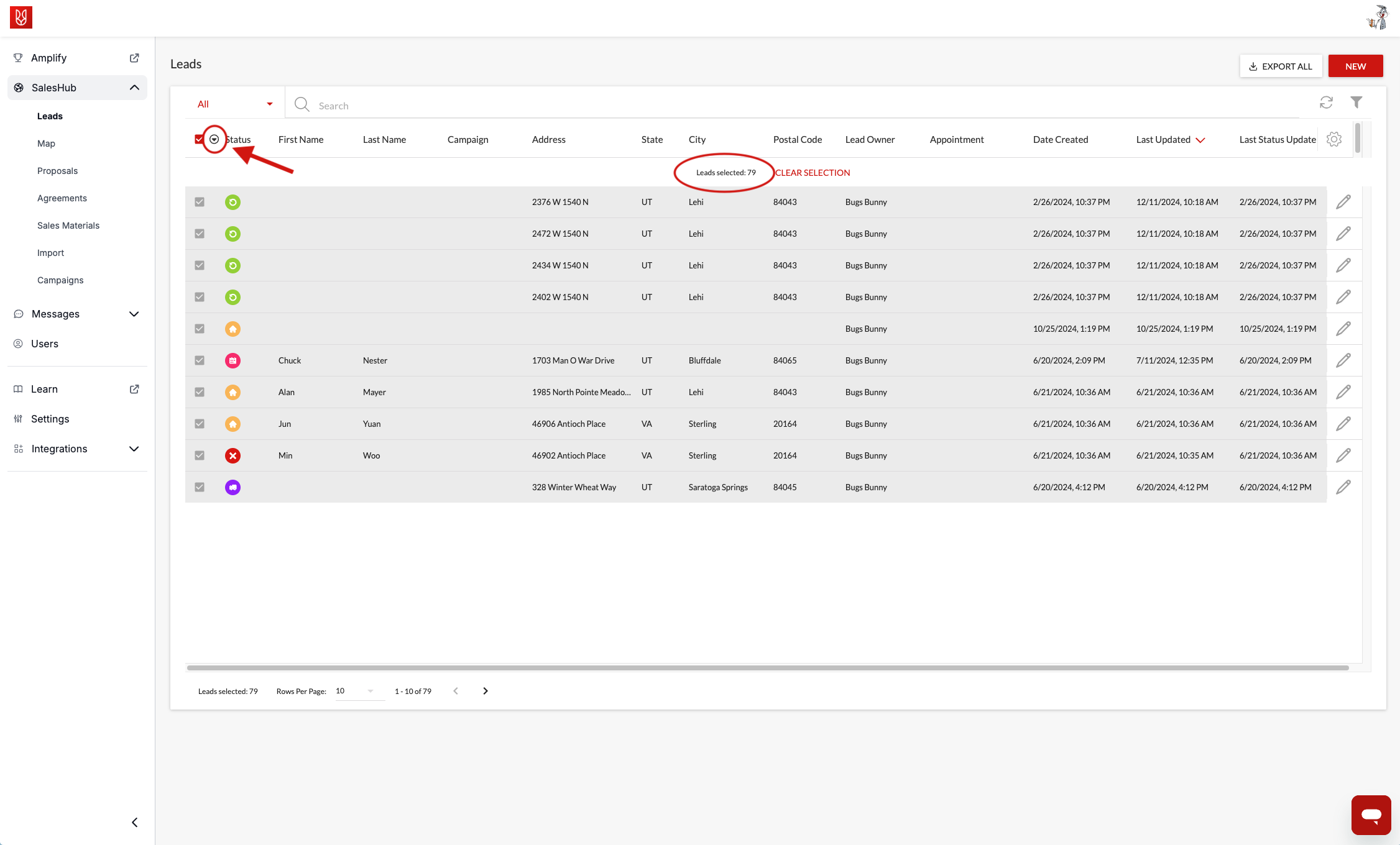Open bulk actions dropdown next to select-all
The height and width of the screenshot is (845, 1400).
(214, 139)
